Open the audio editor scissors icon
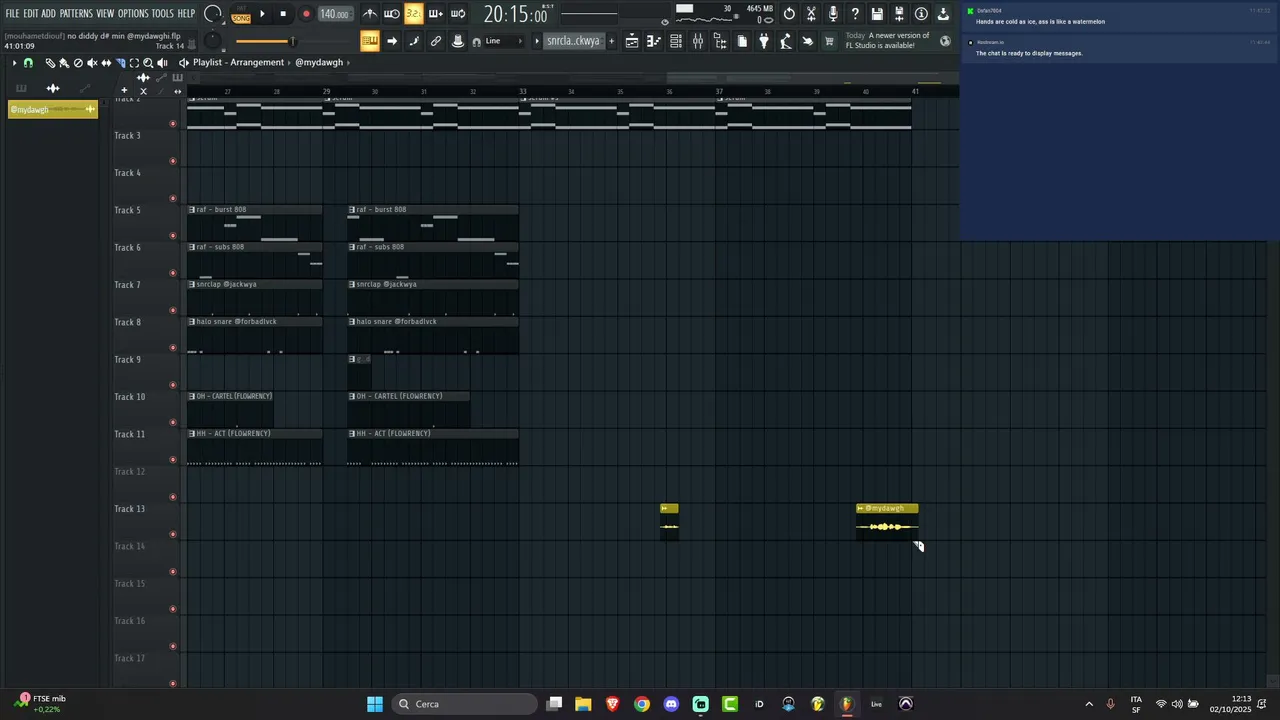The image size is (1280, 720). [x=811, y=14]
